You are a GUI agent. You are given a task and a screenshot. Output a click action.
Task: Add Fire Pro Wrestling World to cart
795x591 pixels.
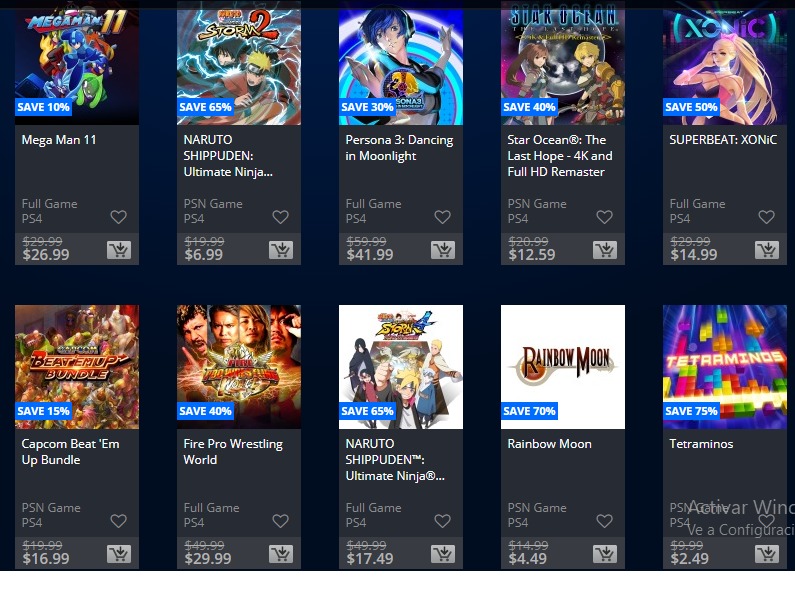click(x=281, y=554)
